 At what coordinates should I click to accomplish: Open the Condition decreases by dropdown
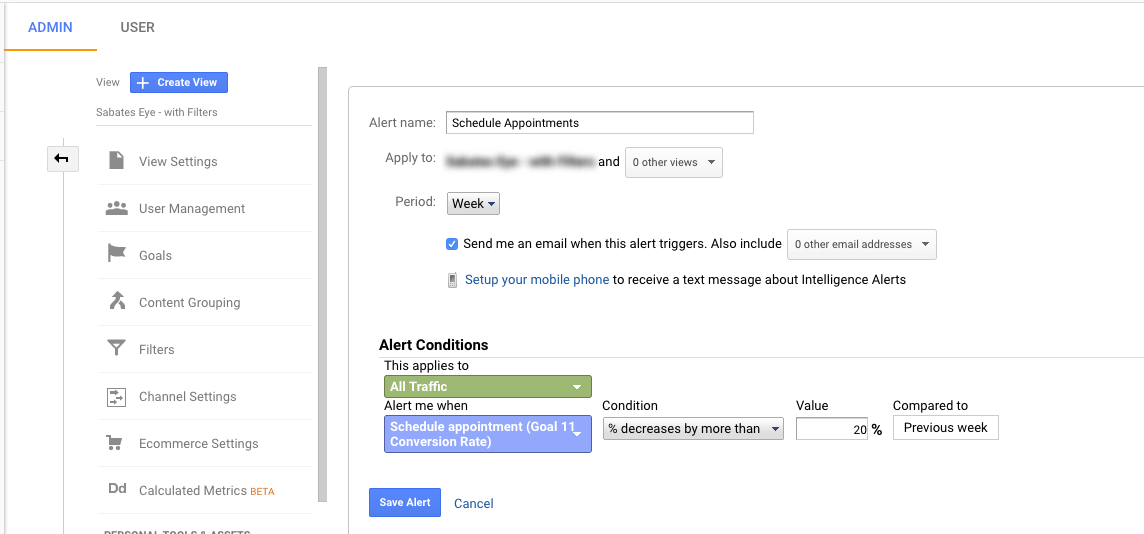pos(692,429)
